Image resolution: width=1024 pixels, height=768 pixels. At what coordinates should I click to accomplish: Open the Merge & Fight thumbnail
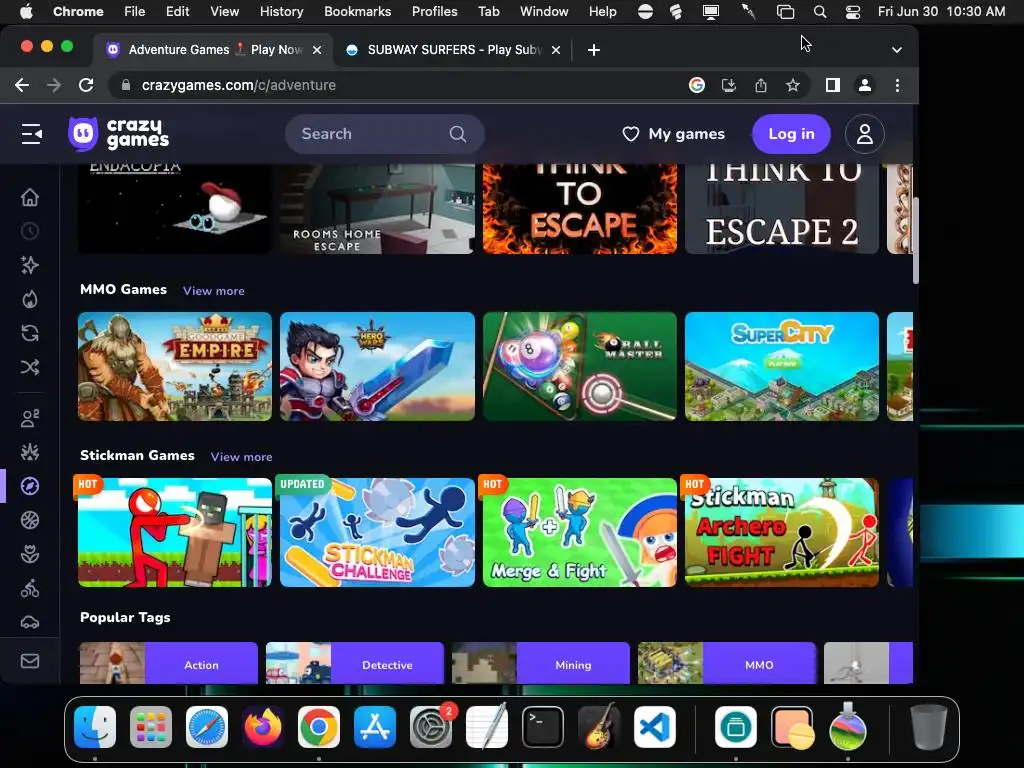tap(580, 532)
